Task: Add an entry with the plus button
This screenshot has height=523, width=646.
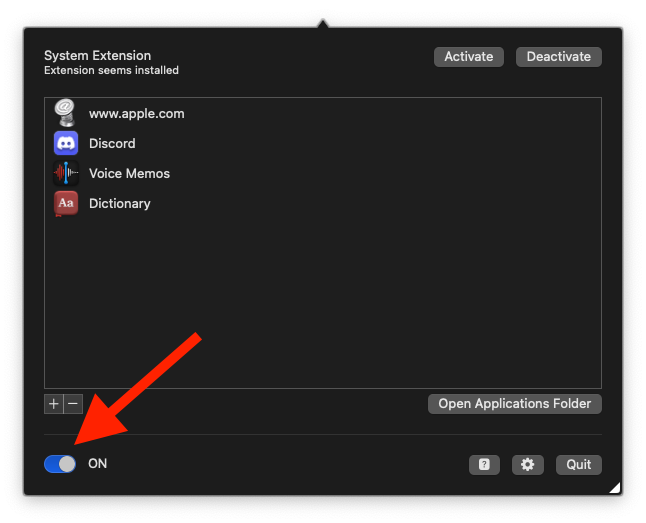Action: tap(54, 404)
